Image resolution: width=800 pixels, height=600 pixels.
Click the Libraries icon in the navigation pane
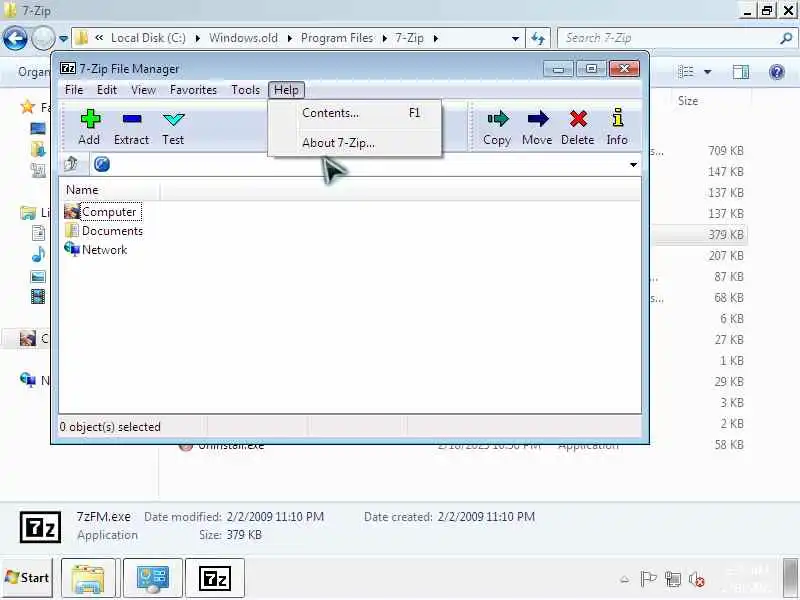click(x=28, y=212)
